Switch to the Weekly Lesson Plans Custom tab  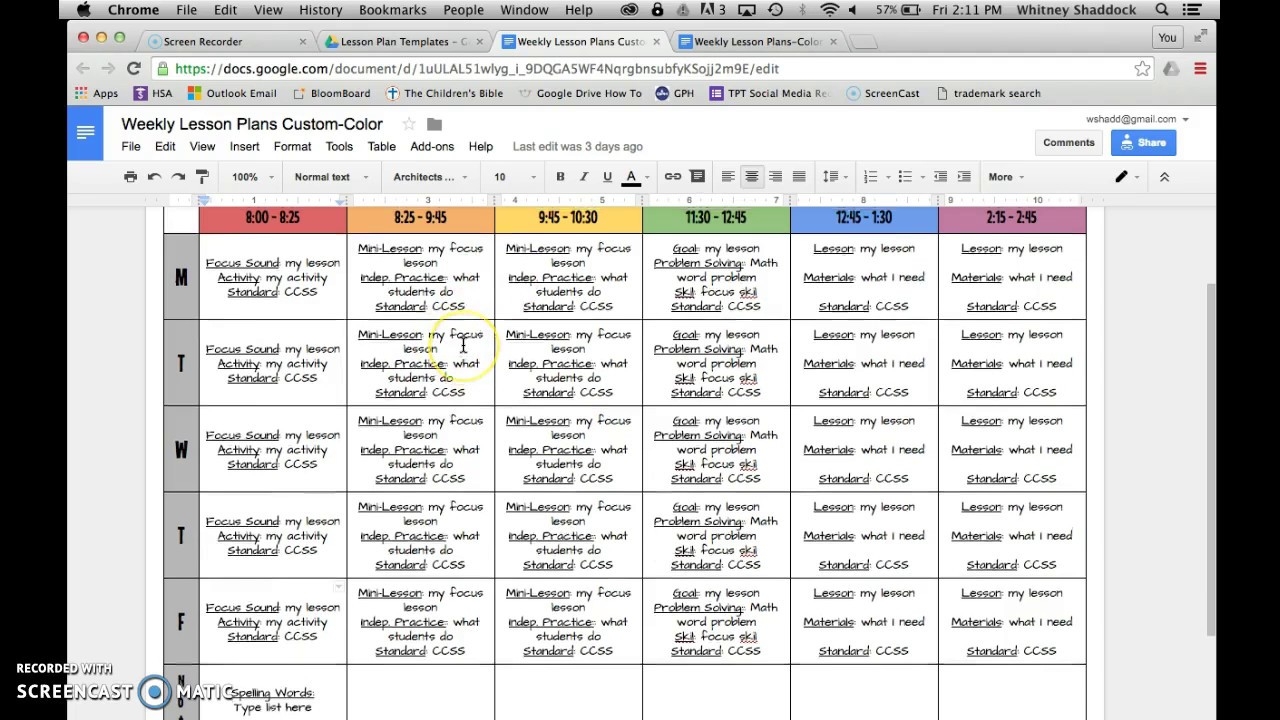(x=578, y=41)
